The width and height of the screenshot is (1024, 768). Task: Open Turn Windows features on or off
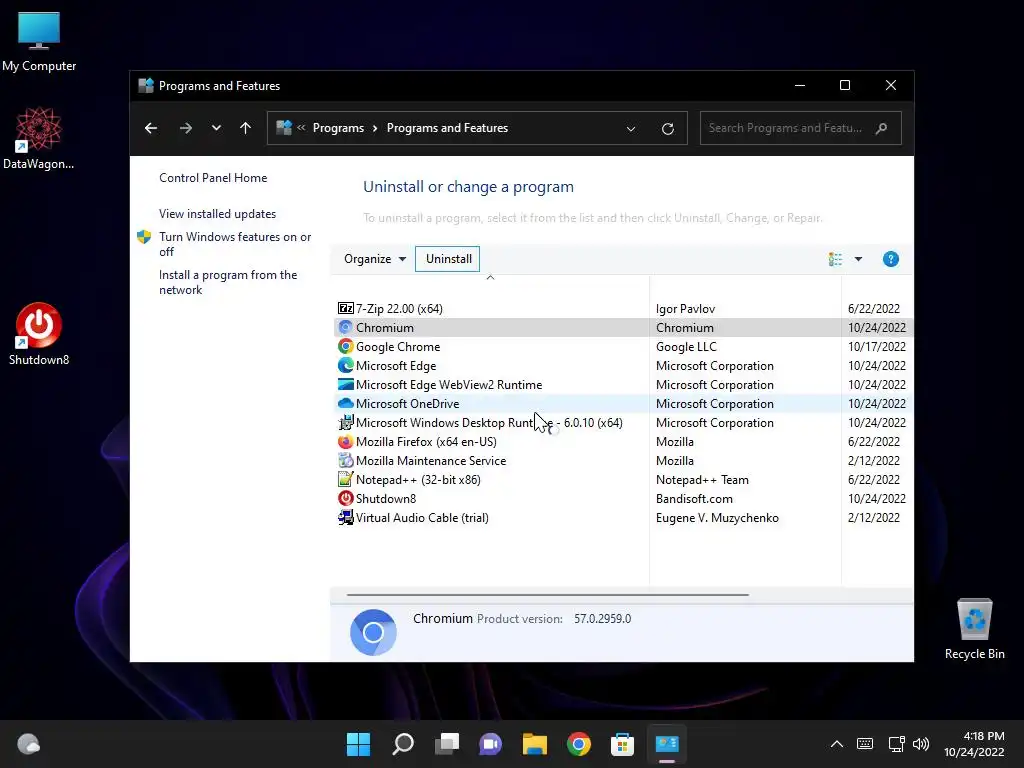pyautogui.click(x=235, y=244)
